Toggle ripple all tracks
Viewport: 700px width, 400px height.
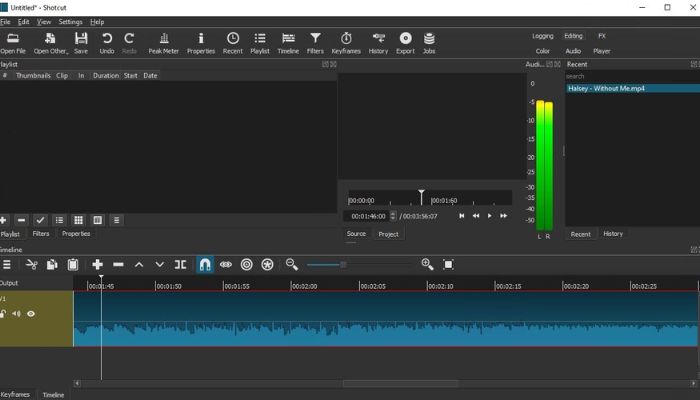click(x=267, y=265)
